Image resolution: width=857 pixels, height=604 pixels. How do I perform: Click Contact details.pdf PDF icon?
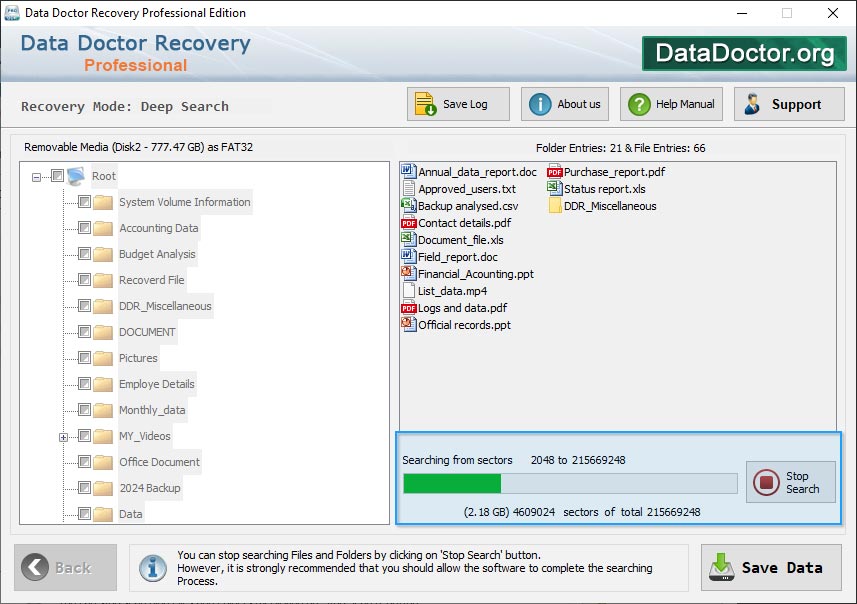(x=409, y=223)
